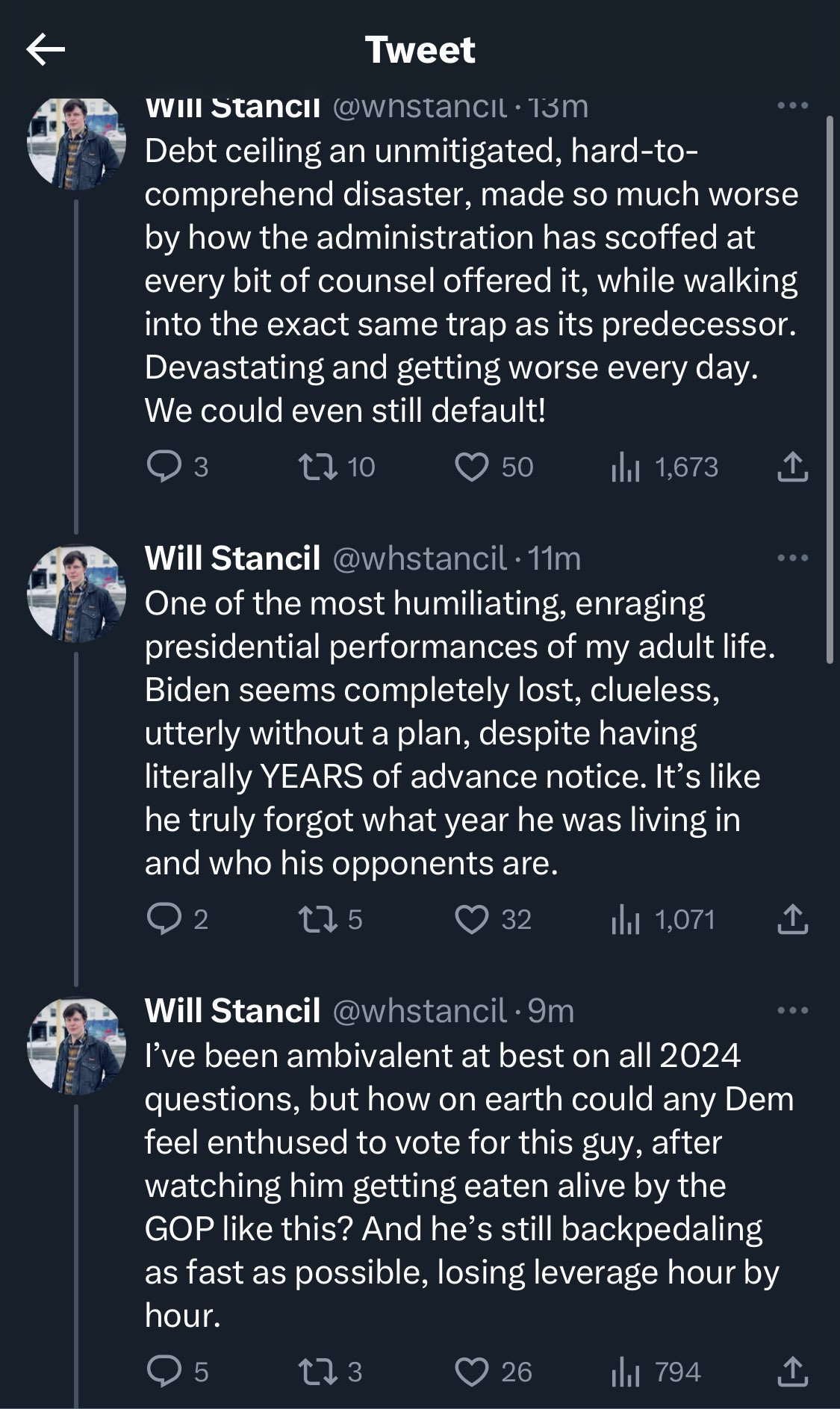Like the tweet with 26 likes
840x1409 pixels.
471,1372
